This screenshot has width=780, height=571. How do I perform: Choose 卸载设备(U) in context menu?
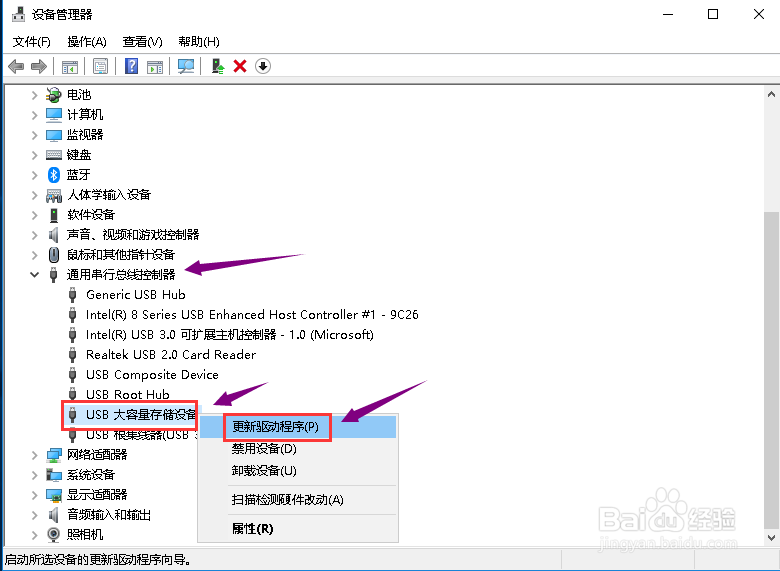point(298,470)
